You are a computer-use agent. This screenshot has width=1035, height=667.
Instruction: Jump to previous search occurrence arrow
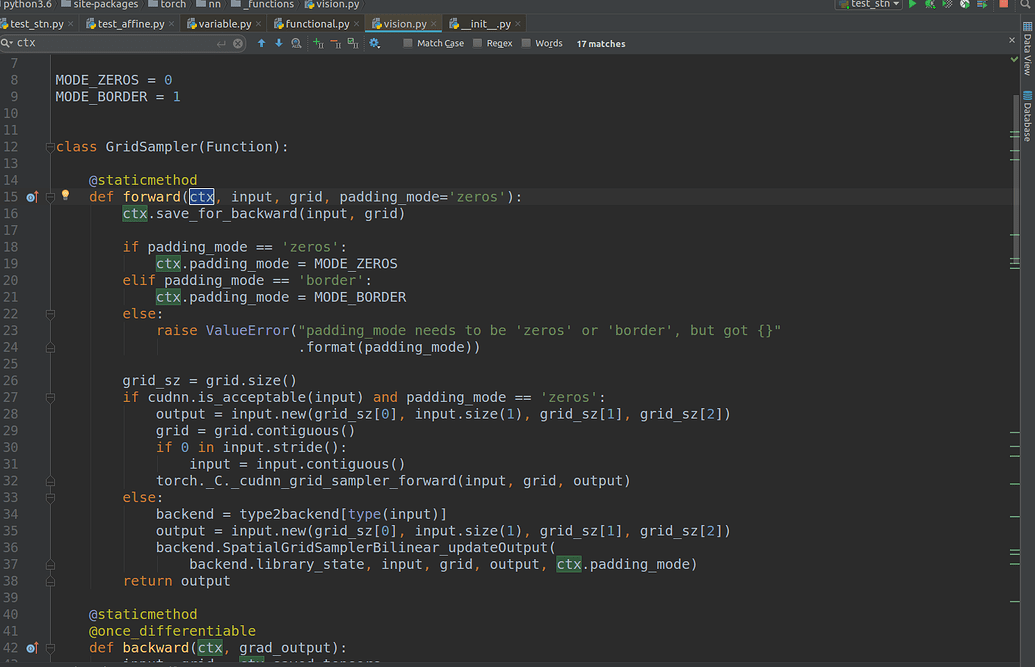pyautogui.click(x=262, y=44)
